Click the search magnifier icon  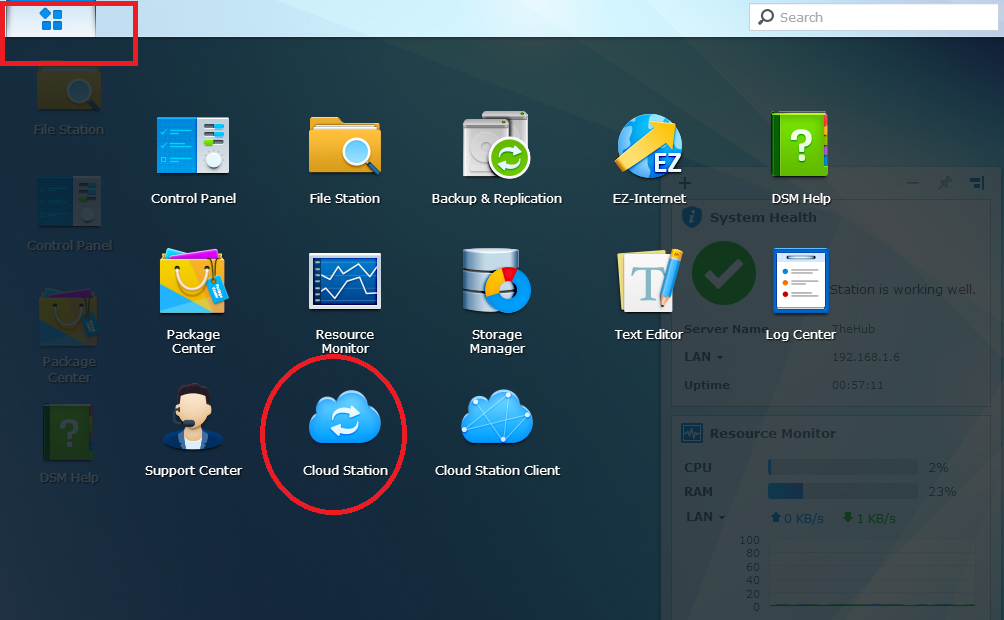[766, 17]
